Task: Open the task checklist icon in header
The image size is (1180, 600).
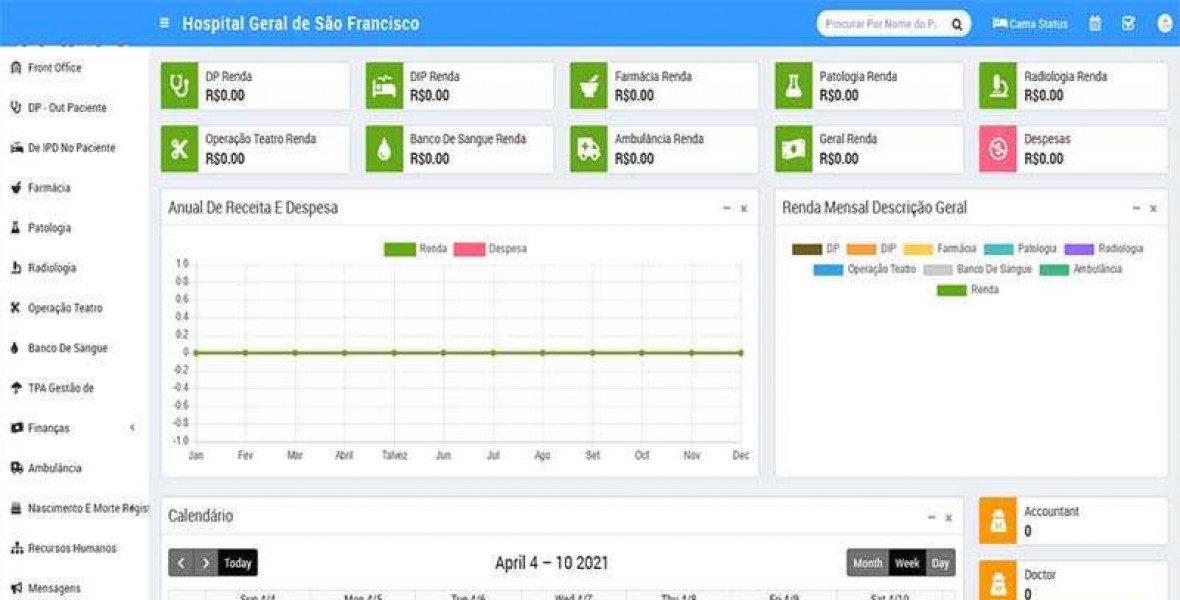Action: tap(1128, 24)
